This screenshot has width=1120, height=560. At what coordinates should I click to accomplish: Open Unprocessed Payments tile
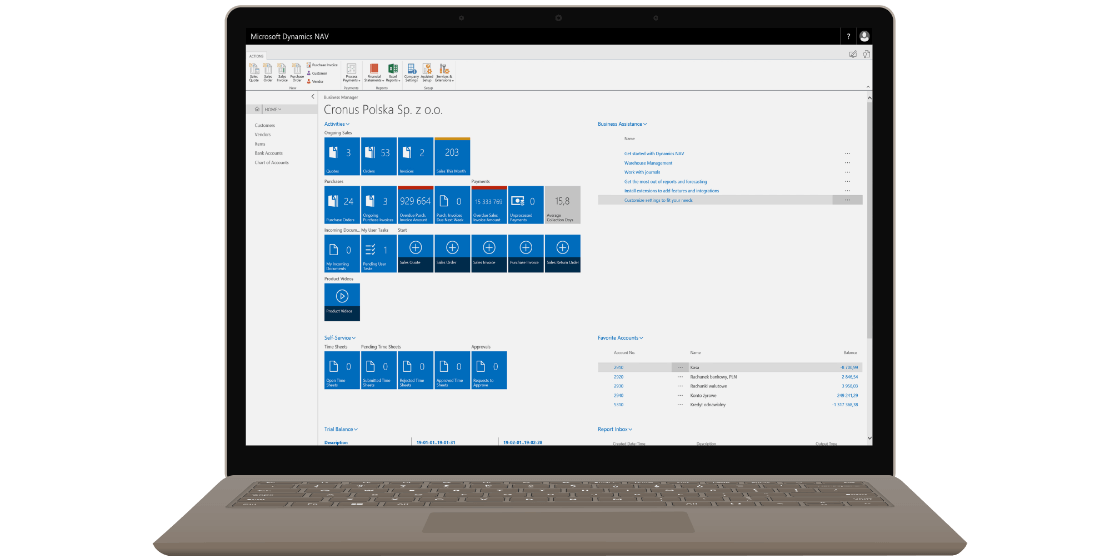tap(526, 205)
